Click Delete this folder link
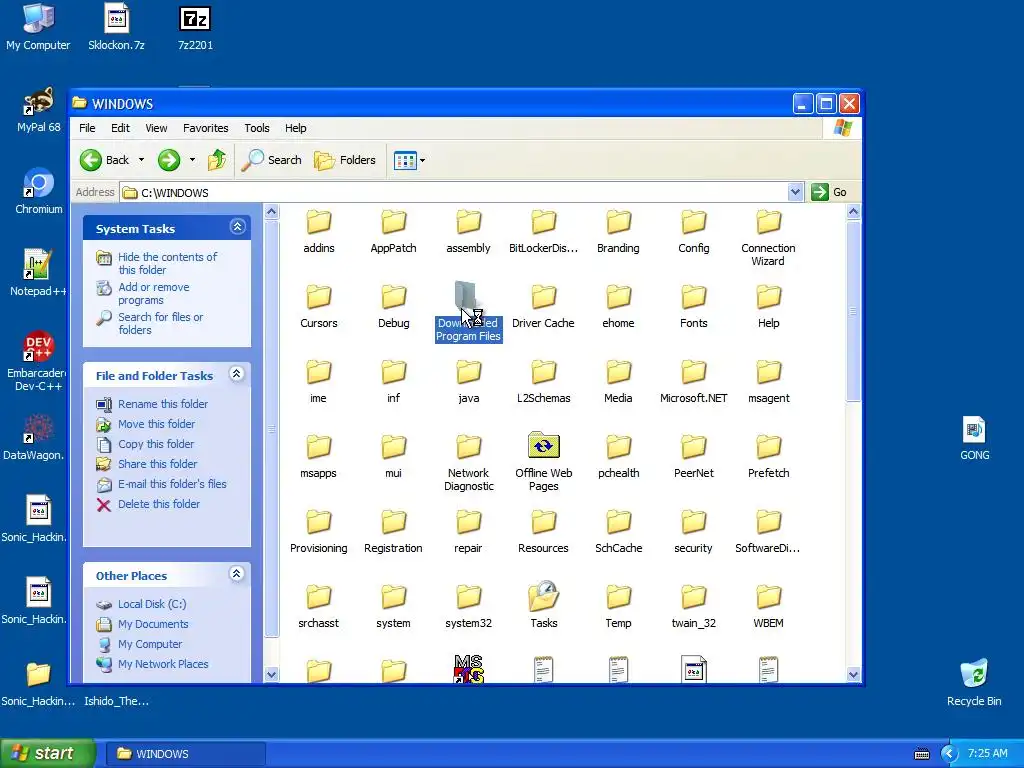Screen dimensions: 1024x768 159,504
